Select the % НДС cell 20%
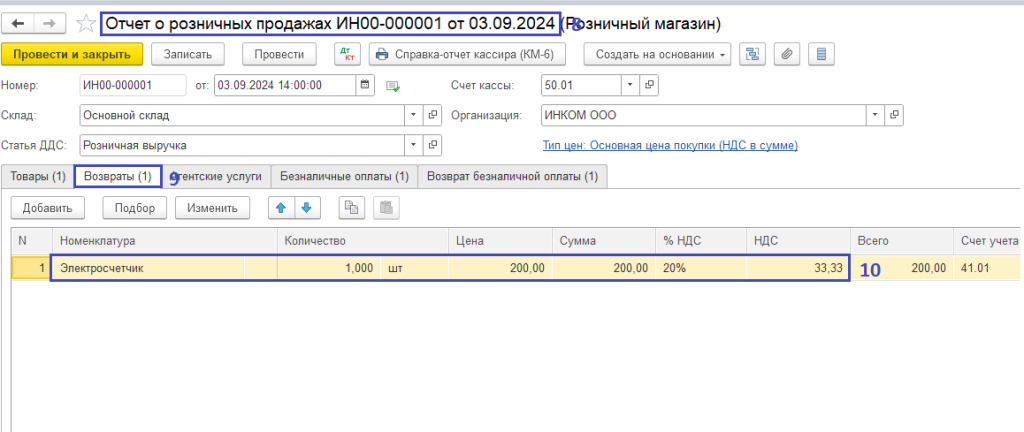The image size is (1024, 432). click(x=701, y=268)
